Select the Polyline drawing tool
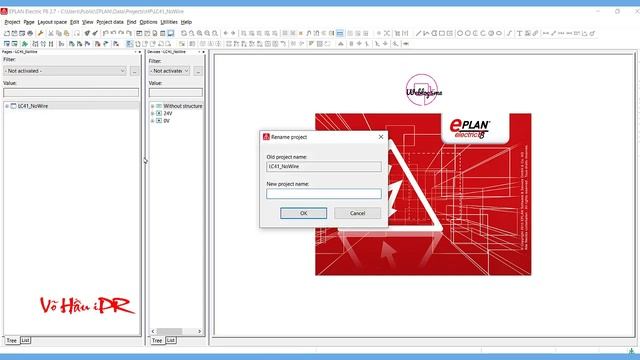Image resolution: width=640 pixels, height=360 pixels. (x=426, y=33)
